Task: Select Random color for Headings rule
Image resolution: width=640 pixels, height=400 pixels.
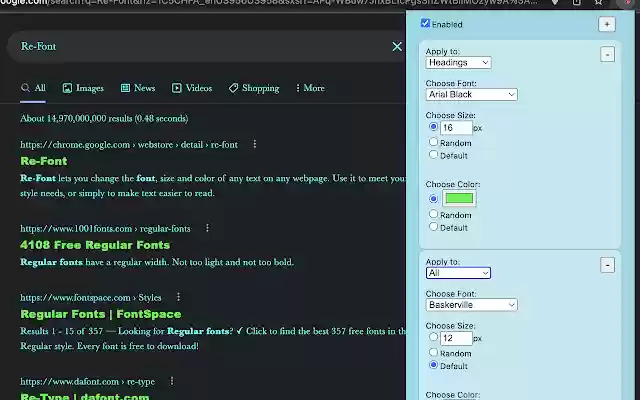Action: 433,214
